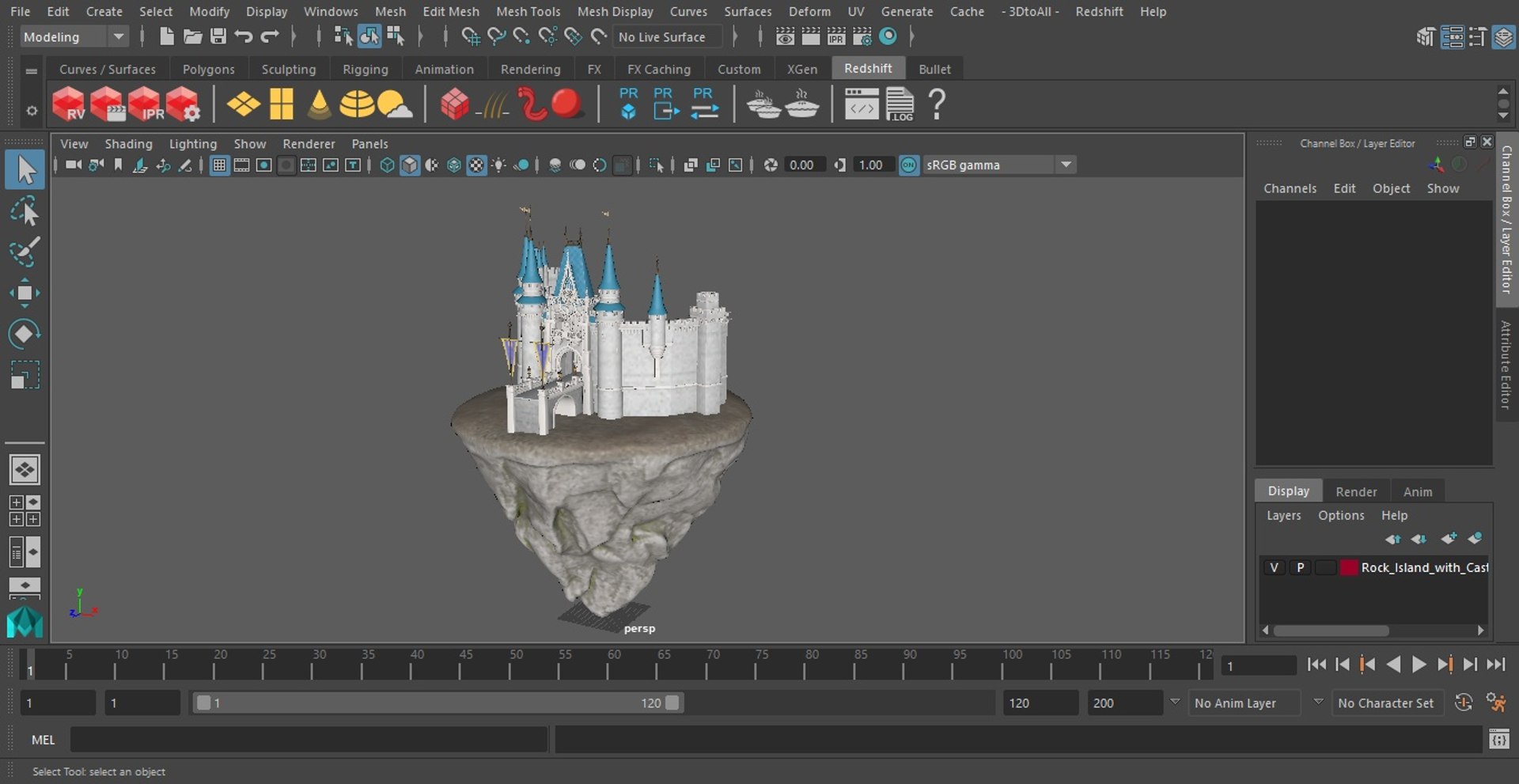Image resolution: width=1519 pixels, height=784 pixels.
Task: Activate the Paint Selection tool
Action: click(25, 252)
